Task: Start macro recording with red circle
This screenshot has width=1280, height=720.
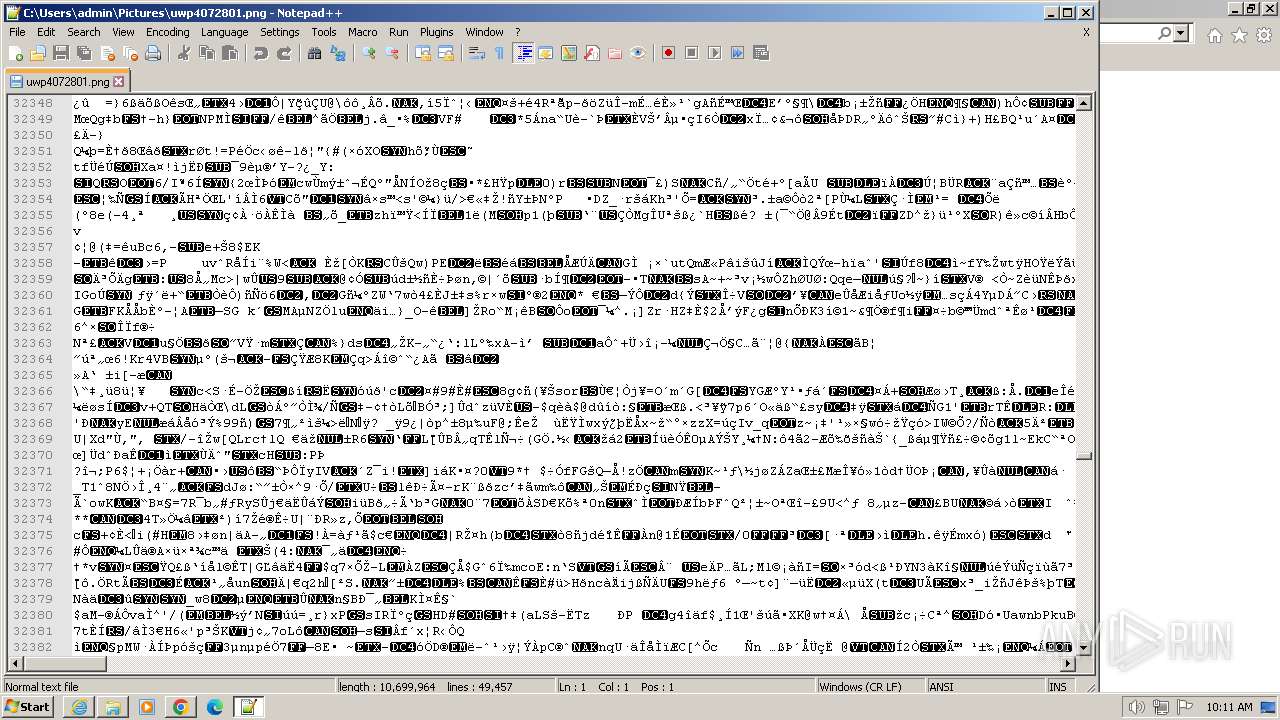Action: coord(668,53)
